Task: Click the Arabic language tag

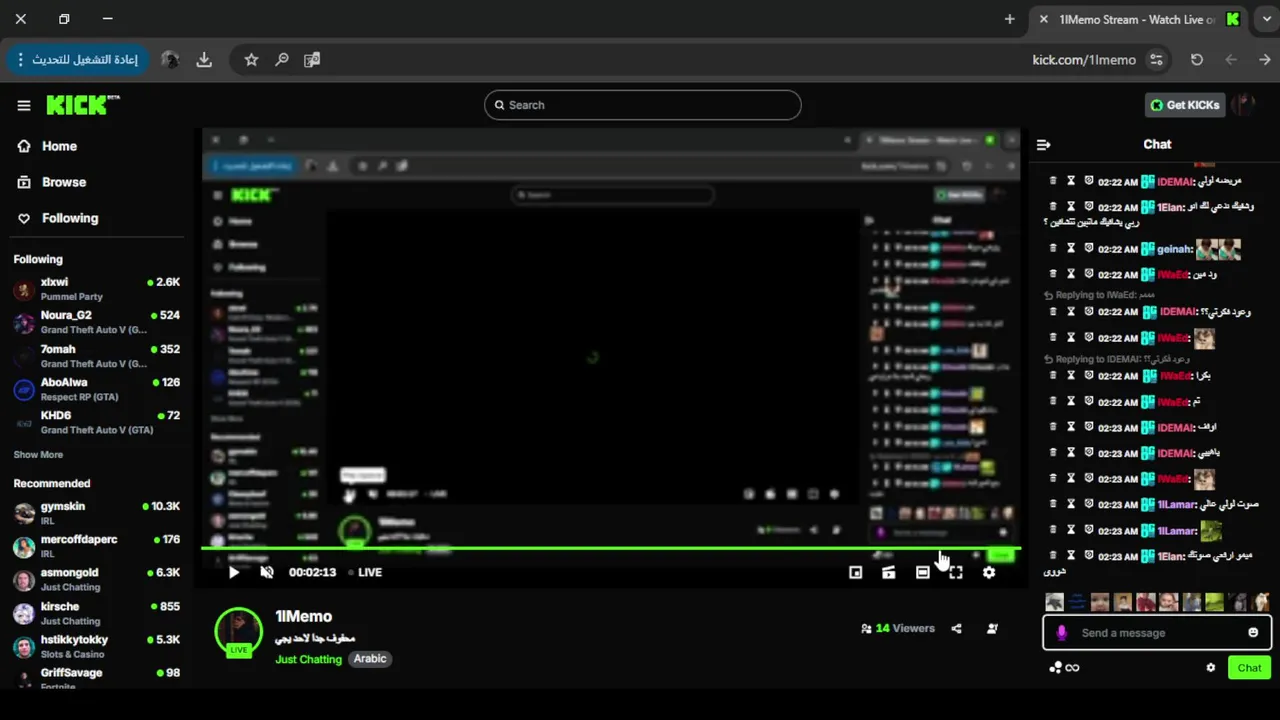Action: (x=370, y=659)
